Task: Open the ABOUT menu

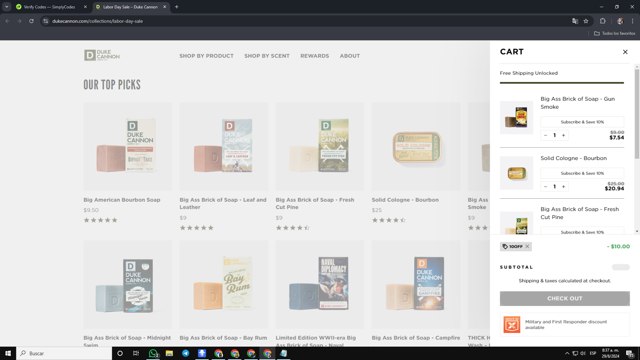Action: [x=350, y=56]
